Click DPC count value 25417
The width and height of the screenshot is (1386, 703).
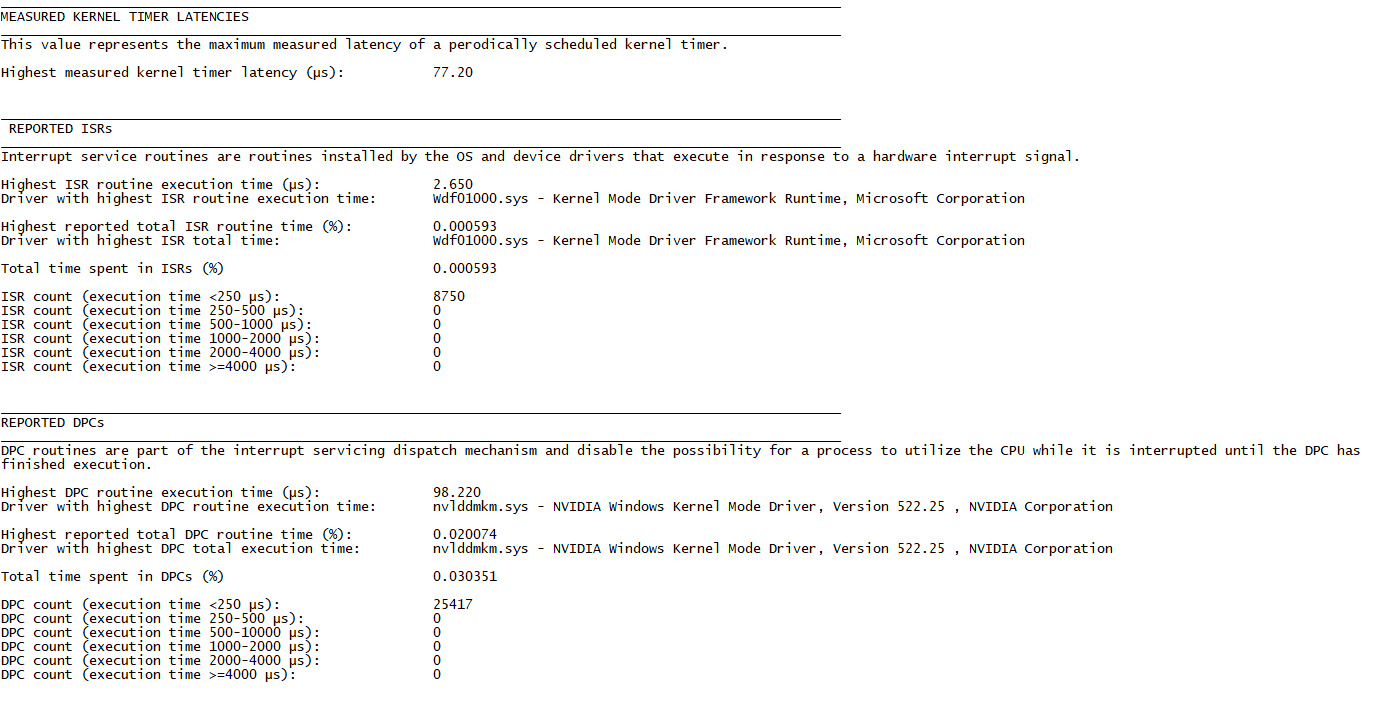(453, 604)
